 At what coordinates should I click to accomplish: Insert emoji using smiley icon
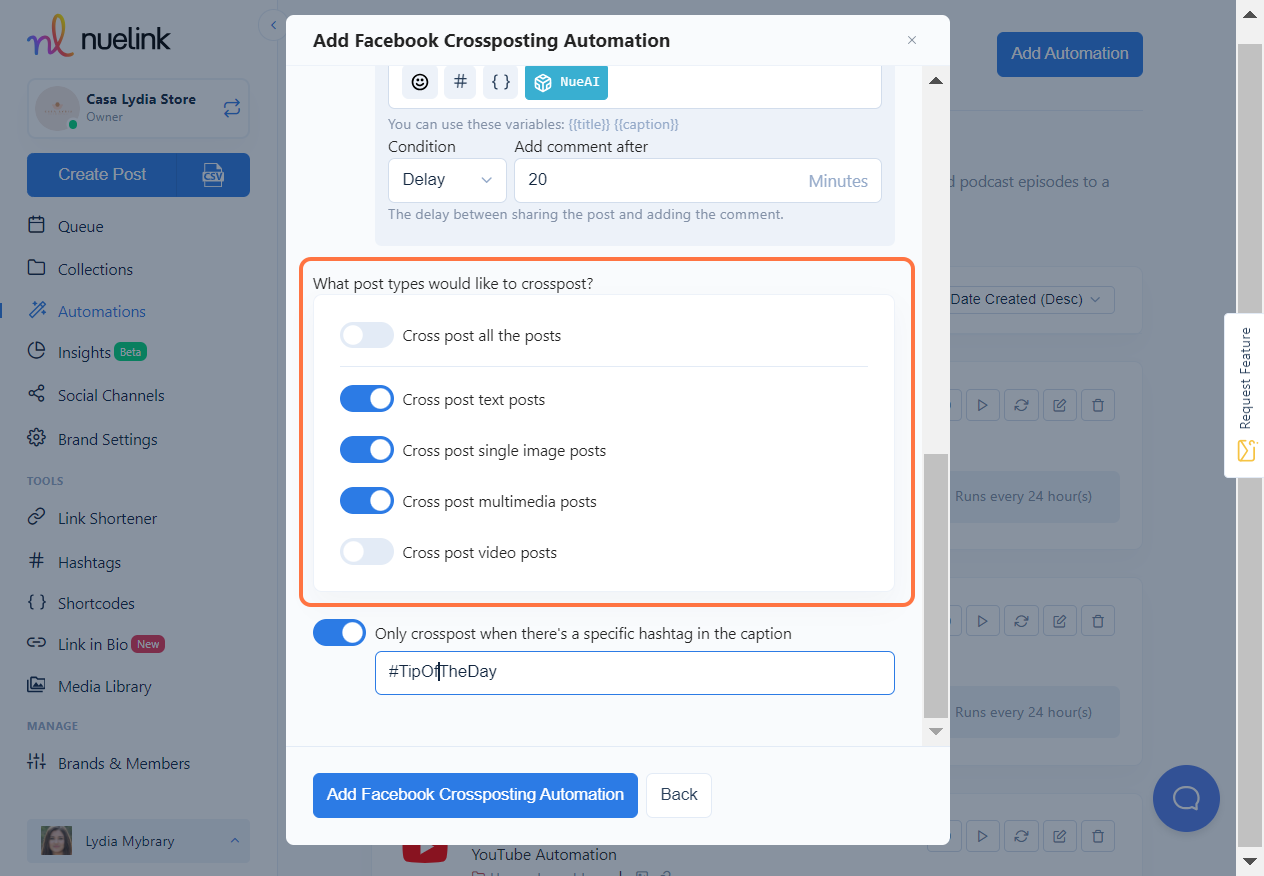(x=420, y=82)
